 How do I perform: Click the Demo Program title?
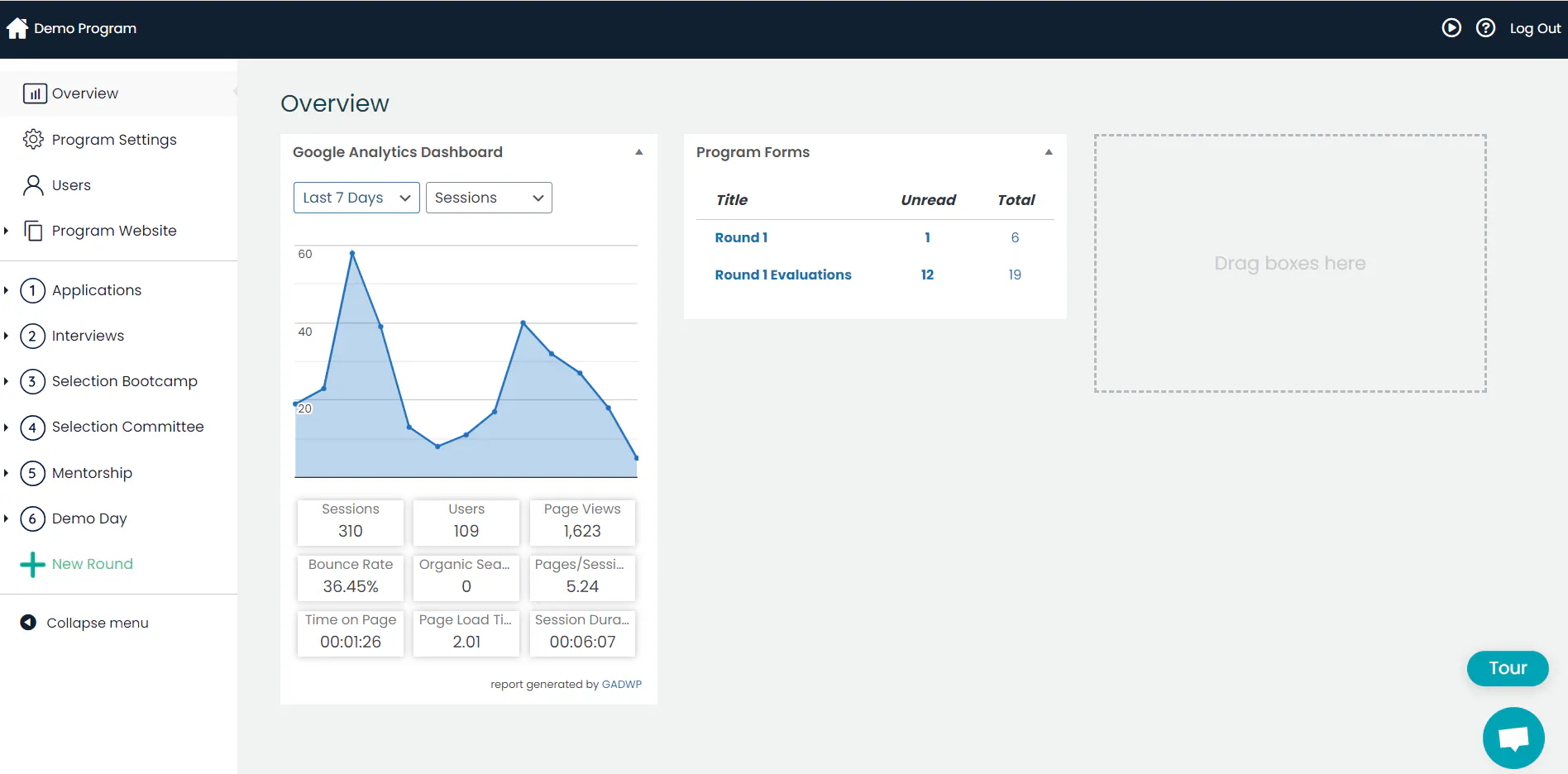(85, 28)
